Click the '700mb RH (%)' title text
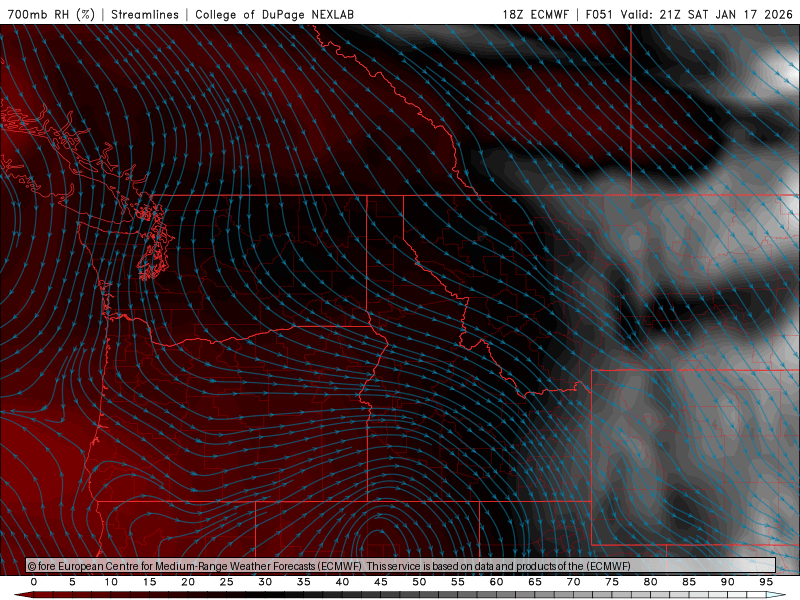This screenshot has height=600, width=800. click(x=52, y=14)
